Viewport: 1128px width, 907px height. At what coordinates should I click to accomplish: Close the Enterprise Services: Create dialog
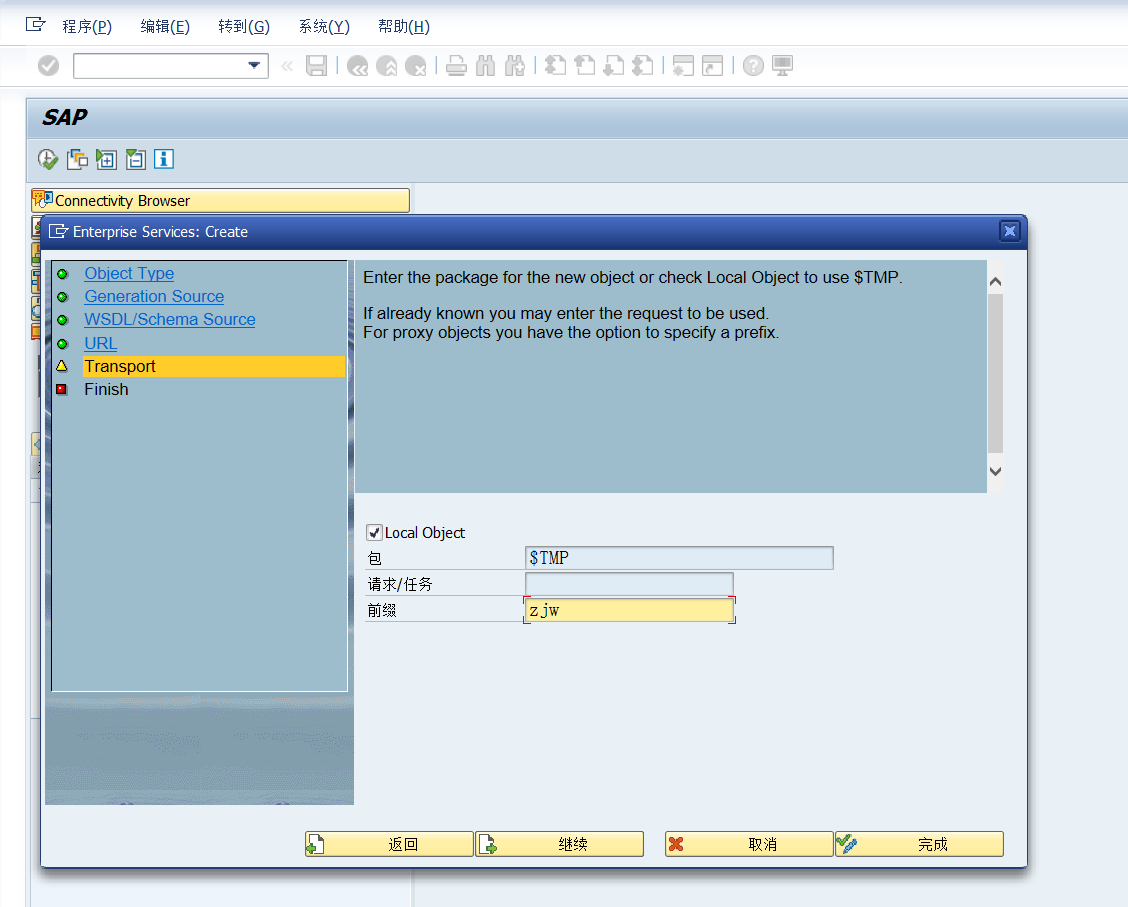1010,231
